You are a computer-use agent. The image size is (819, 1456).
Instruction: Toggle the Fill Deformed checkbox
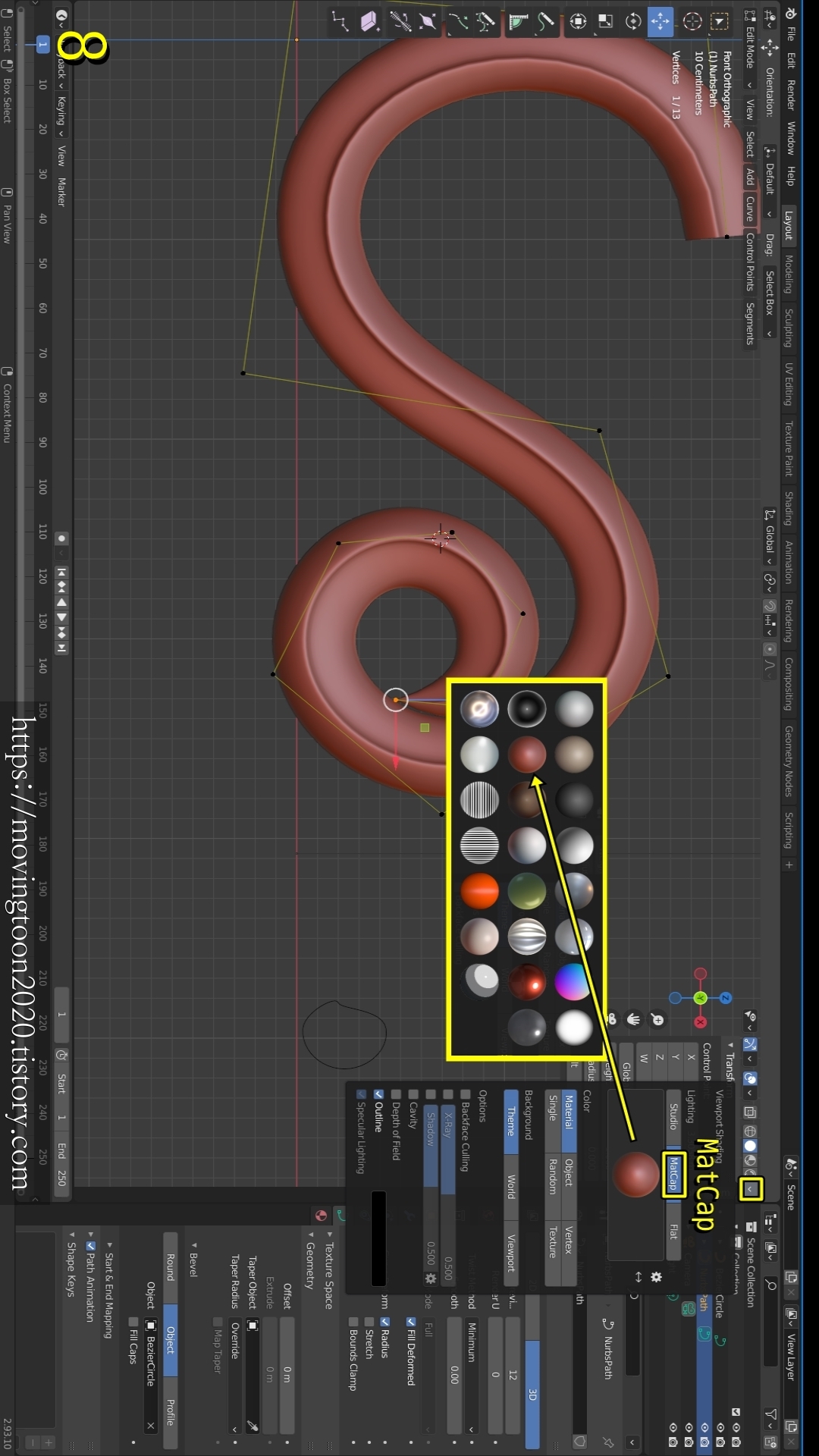click(410, 1322)
